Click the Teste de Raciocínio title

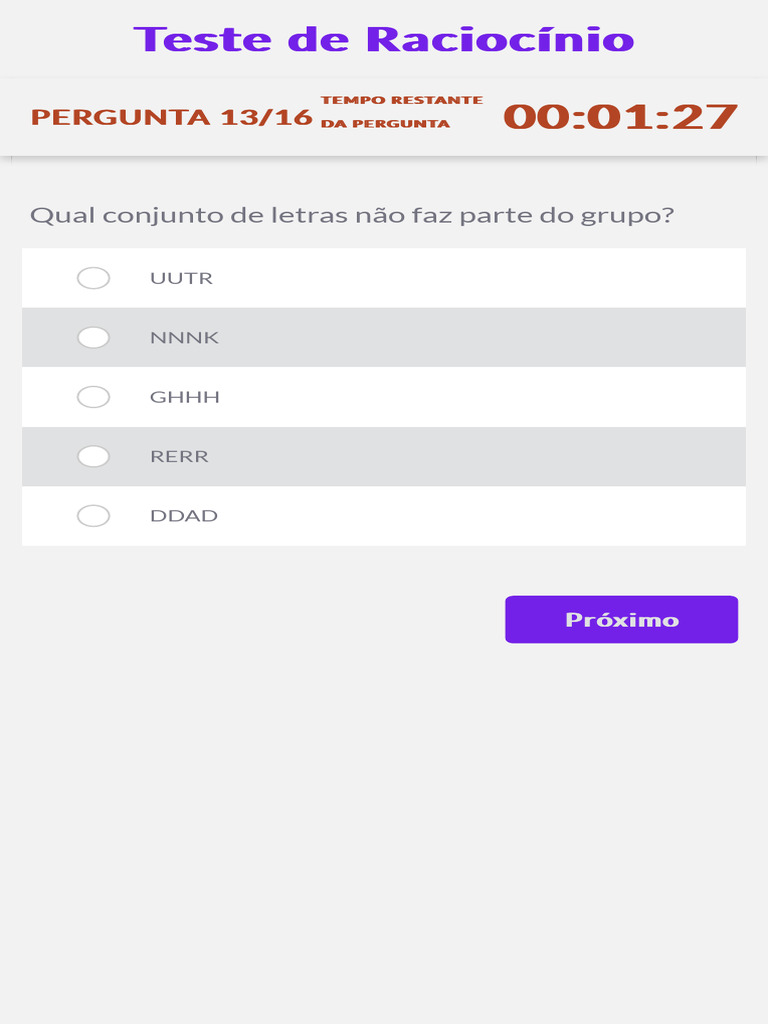pos(384,39)
